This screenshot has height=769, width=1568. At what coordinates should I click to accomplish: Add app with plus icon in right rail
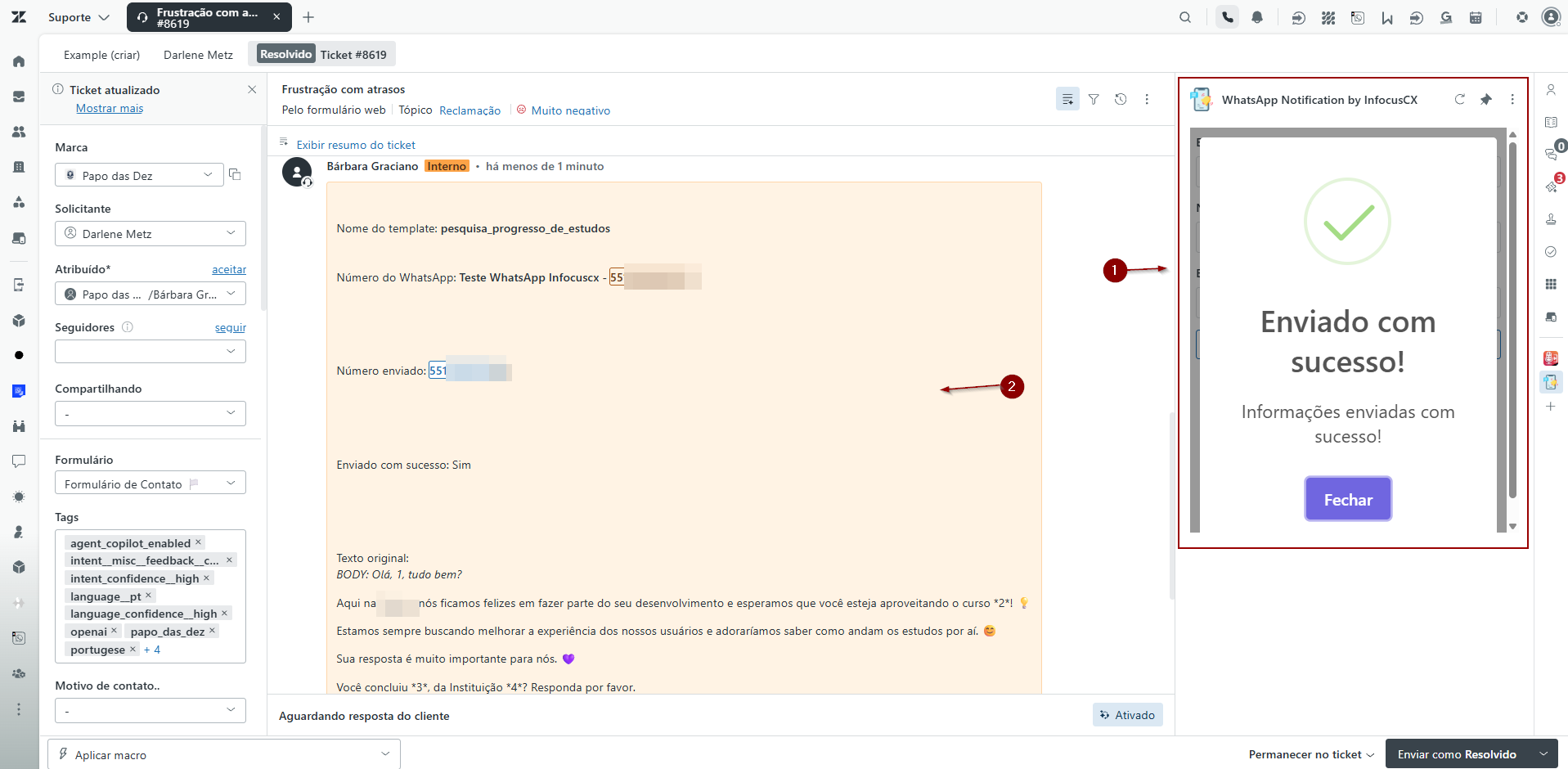coord(1550,407)
